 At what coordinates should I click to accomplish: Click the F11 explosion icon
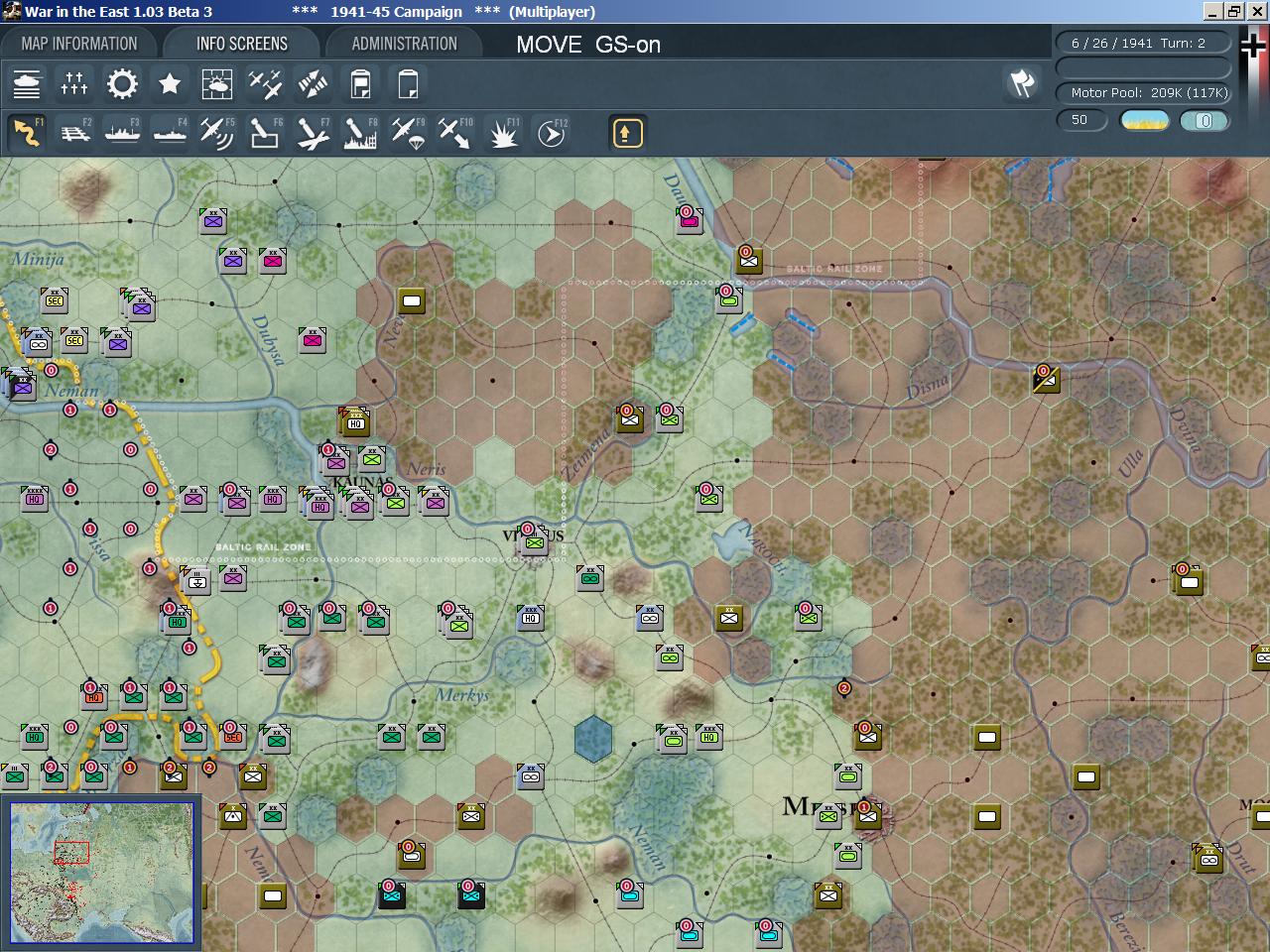coord(503,133)
